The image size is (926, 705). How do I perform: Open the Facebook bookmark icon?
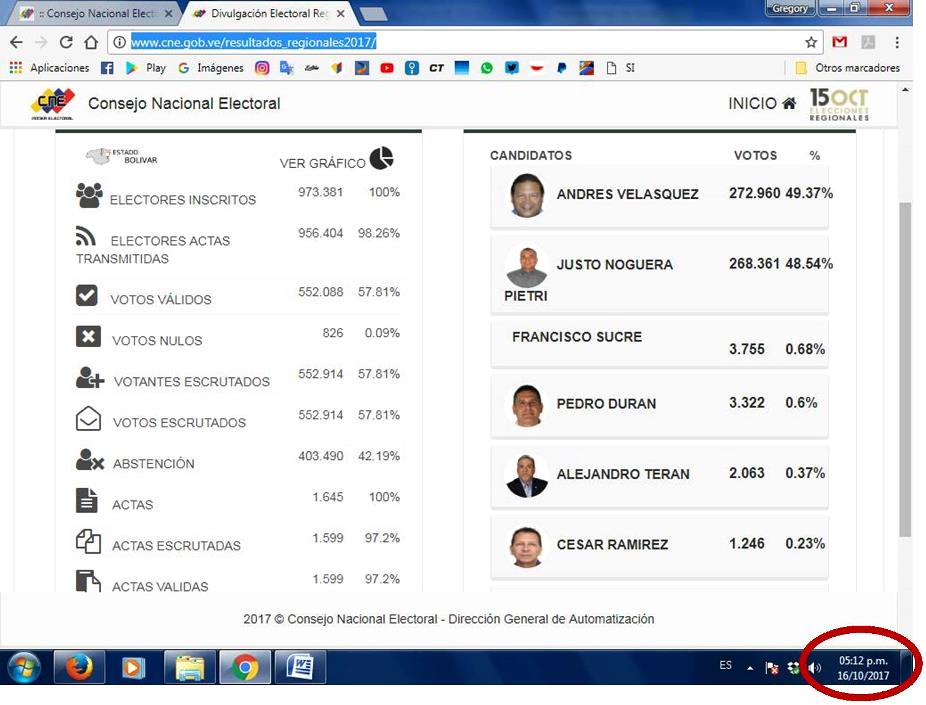(x=108, y=68)
